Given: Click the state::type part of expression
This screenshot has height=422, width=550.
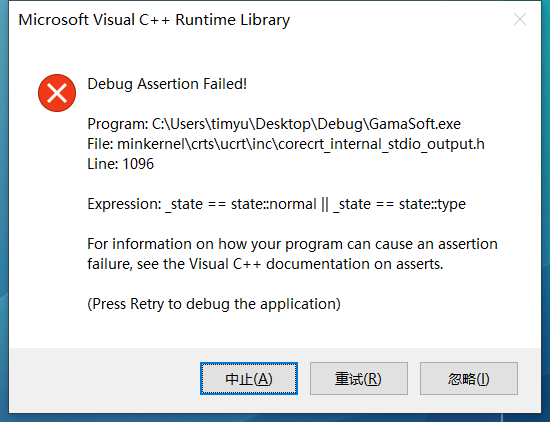Looking at the screenshot, I should [432, 204].
